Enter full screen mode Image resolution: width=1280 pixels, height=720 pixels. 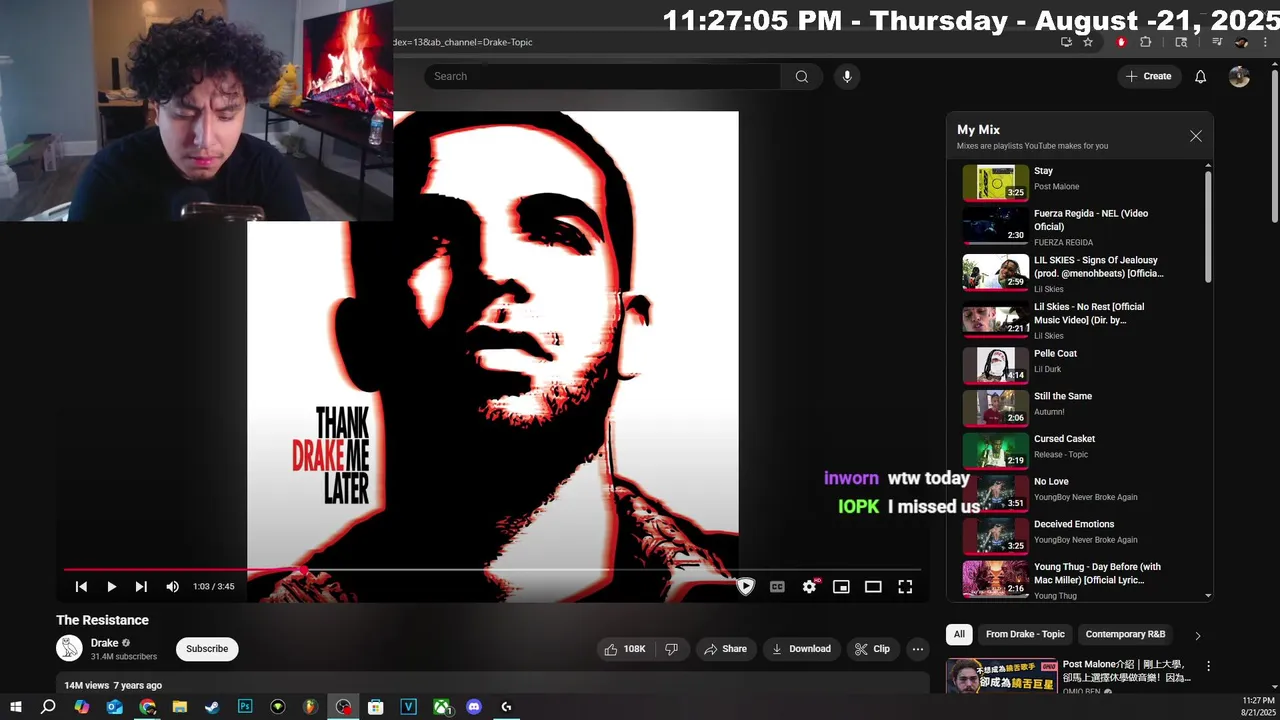tap(905, 587)
